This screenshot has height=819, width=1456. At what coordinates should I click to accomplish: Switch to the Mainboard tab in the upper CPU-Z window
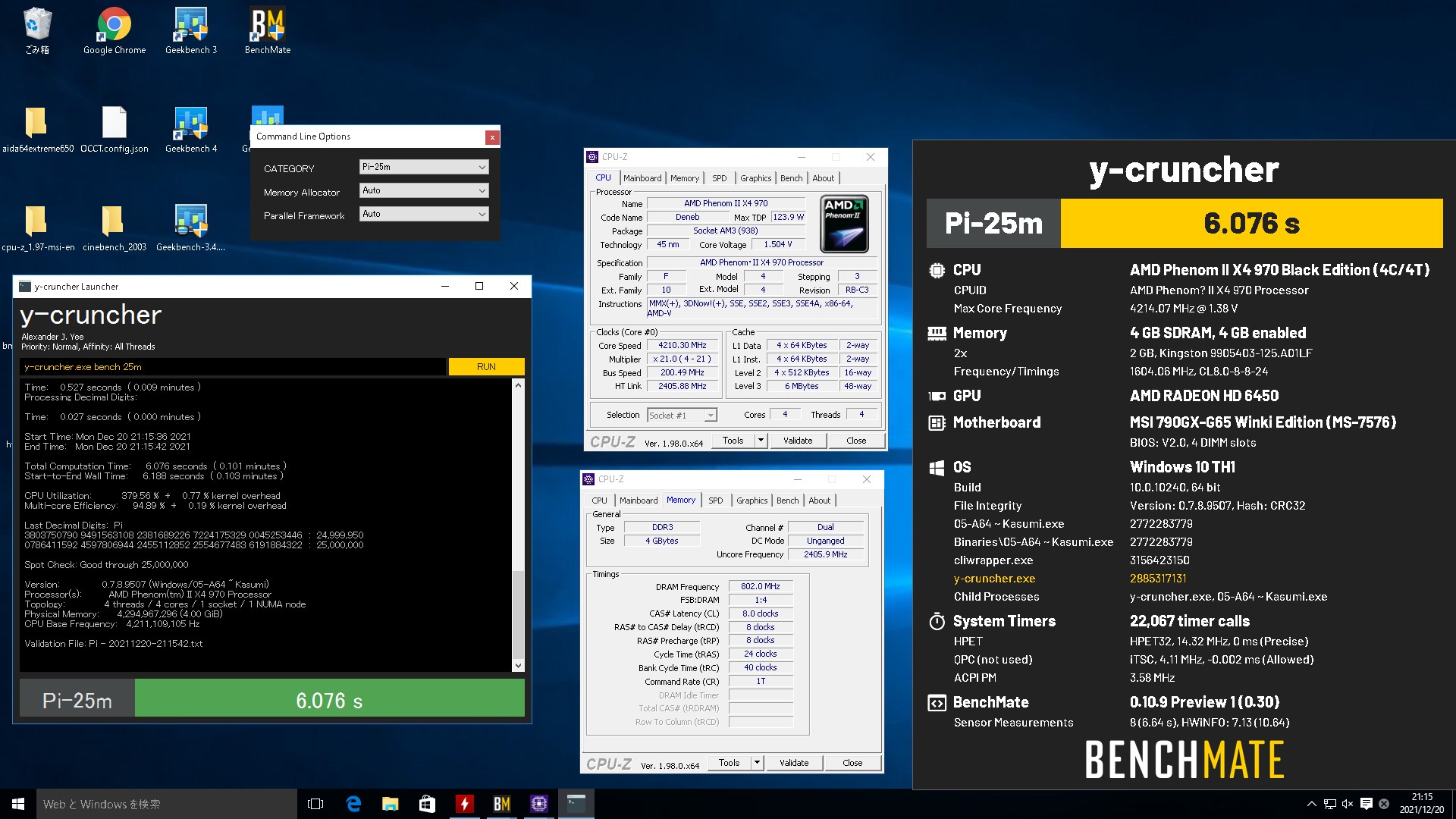[x=642, y=178]
